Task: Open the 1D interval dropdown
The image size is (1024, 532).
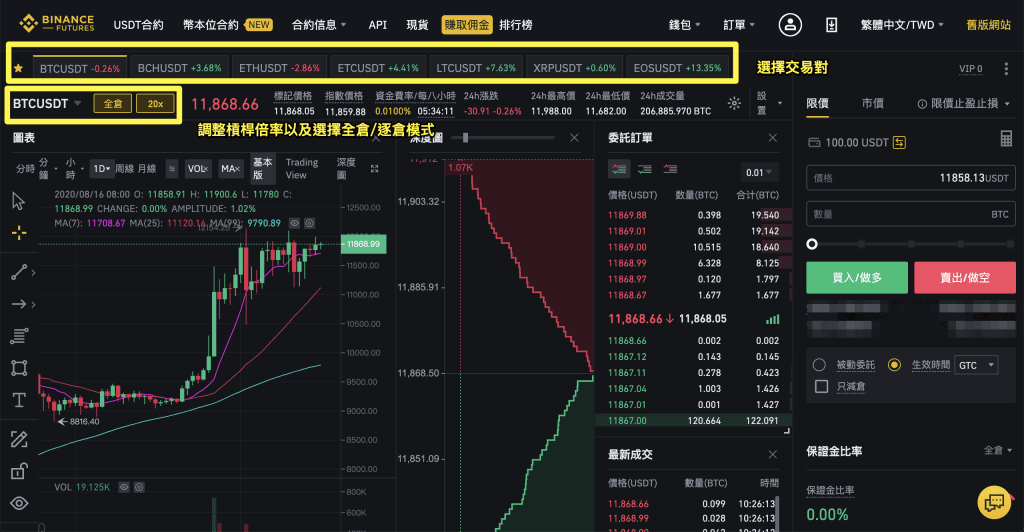Action: [101, 168]
